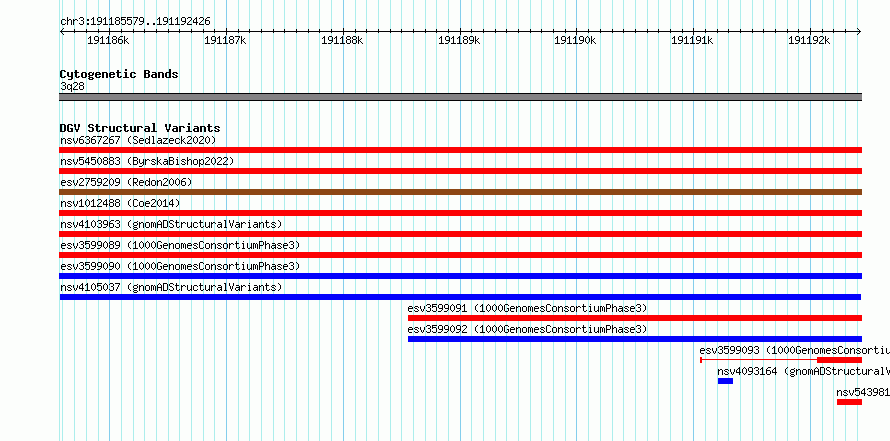
Task: Select the blue bar under esv3599092
Action: pos(635,339)
